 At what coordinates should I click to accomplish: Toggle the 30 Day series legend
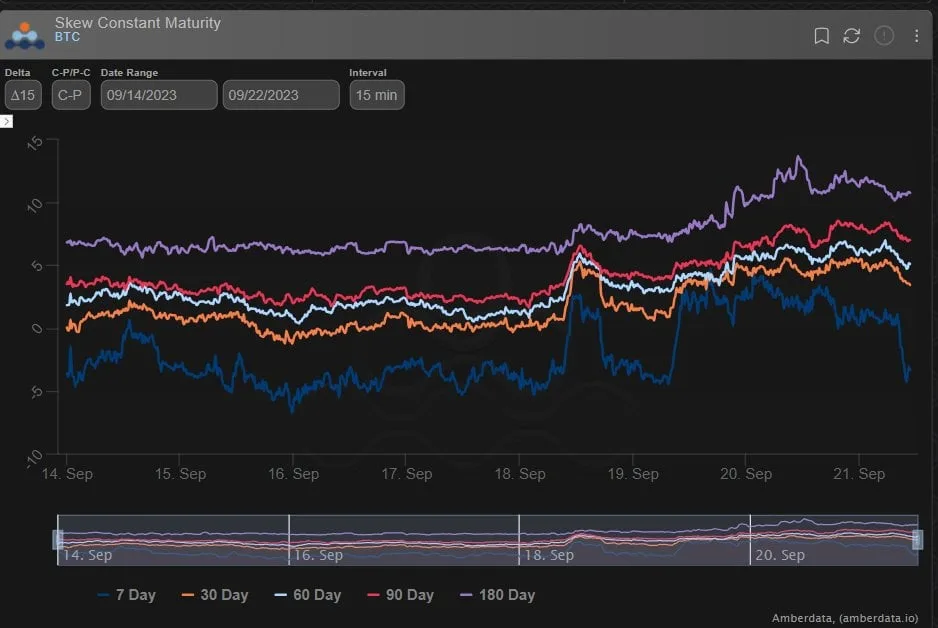point(215,595)
